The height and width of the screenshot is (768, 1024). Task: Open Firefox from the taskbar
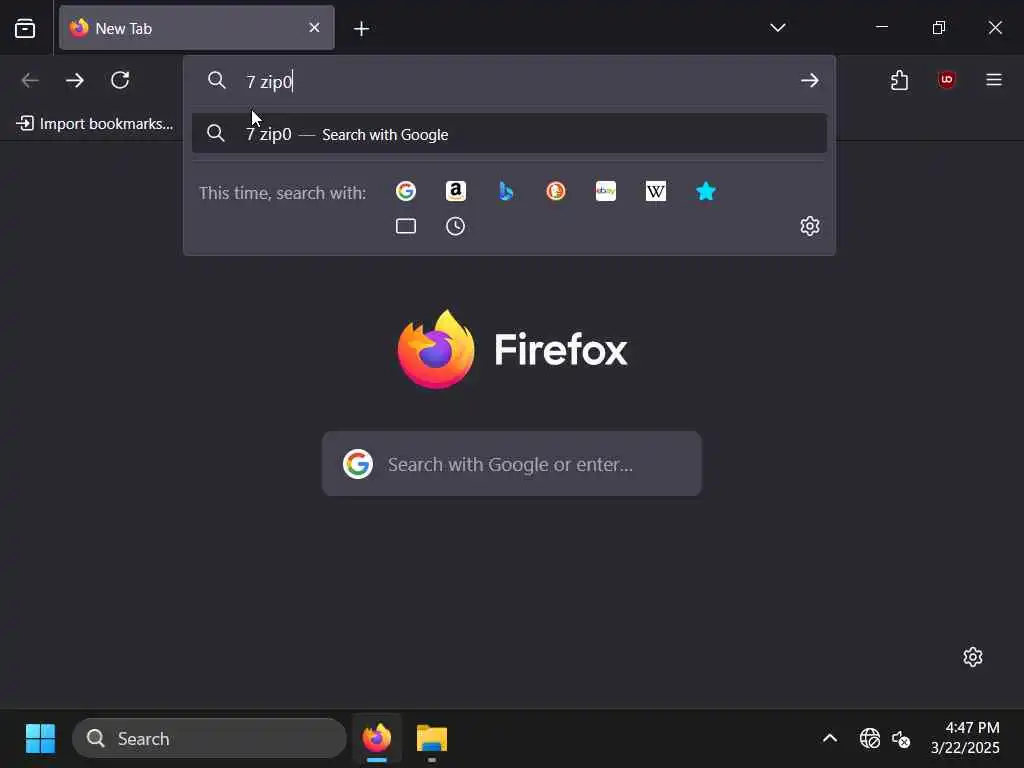(377, 739)
